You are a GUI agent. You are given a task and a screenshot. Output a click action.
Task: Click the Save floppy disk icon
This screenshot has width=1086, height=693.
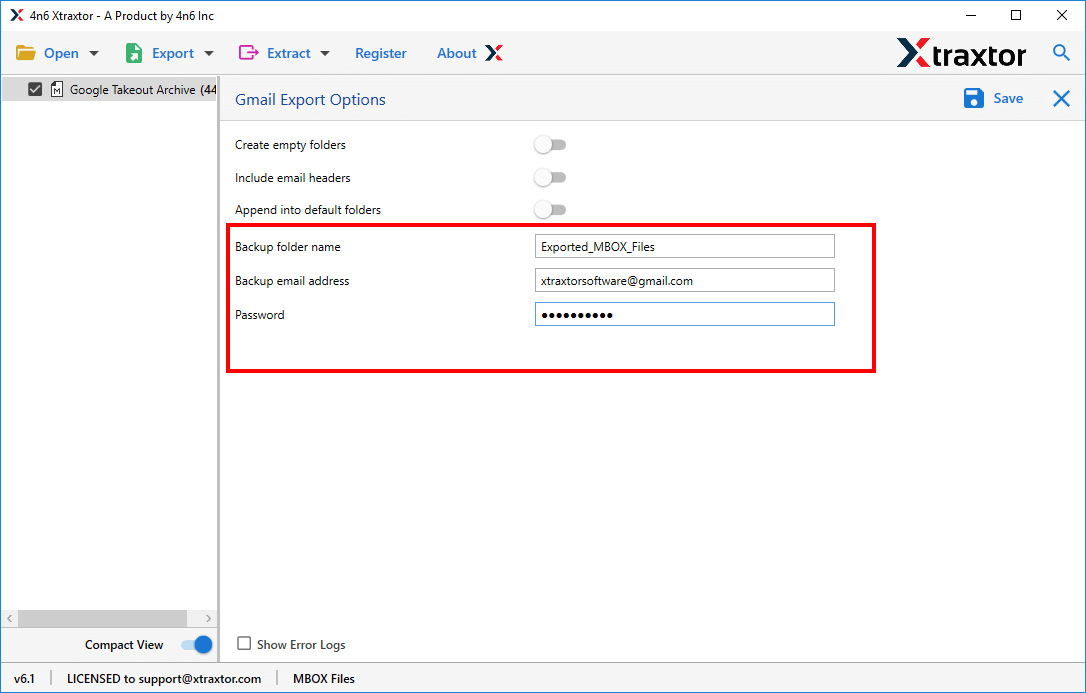click(x=974, y=98)
